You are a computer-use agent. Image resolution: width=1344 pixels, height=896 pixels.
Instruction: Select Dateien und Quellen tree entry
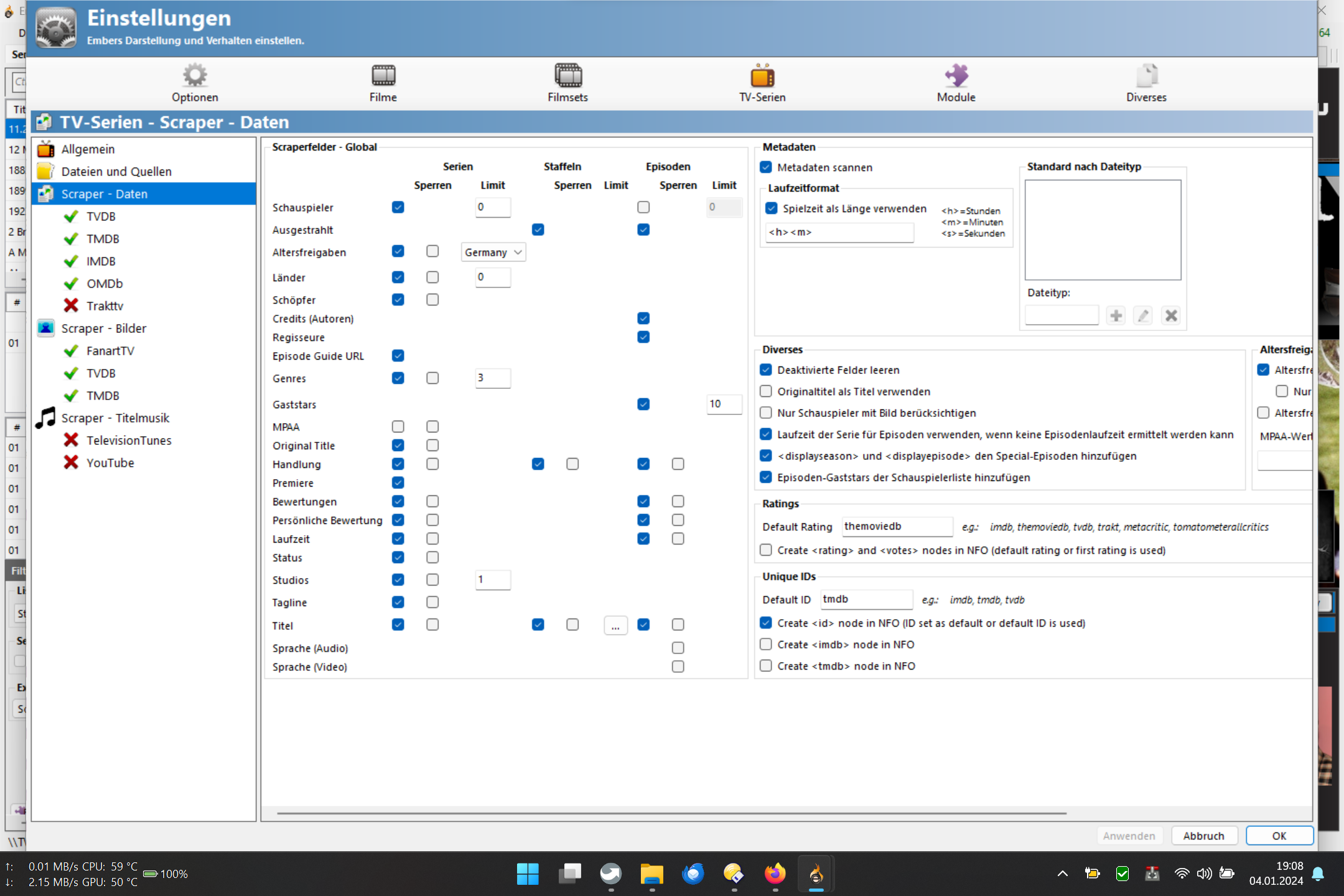pyautogui.click(x=116, y=172)
